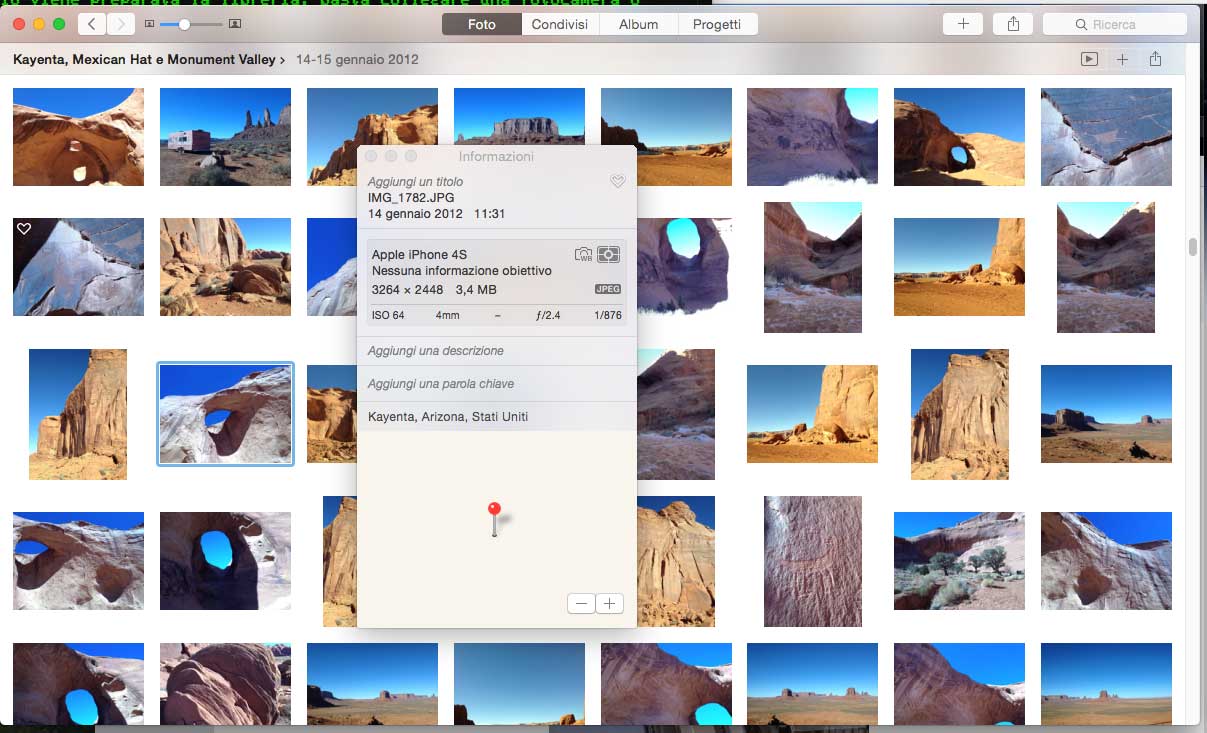Toggle favorite heart in the Informazioni panel
Image resolution: width=1207 pixels, height=733 pixels.
[618, 181]
